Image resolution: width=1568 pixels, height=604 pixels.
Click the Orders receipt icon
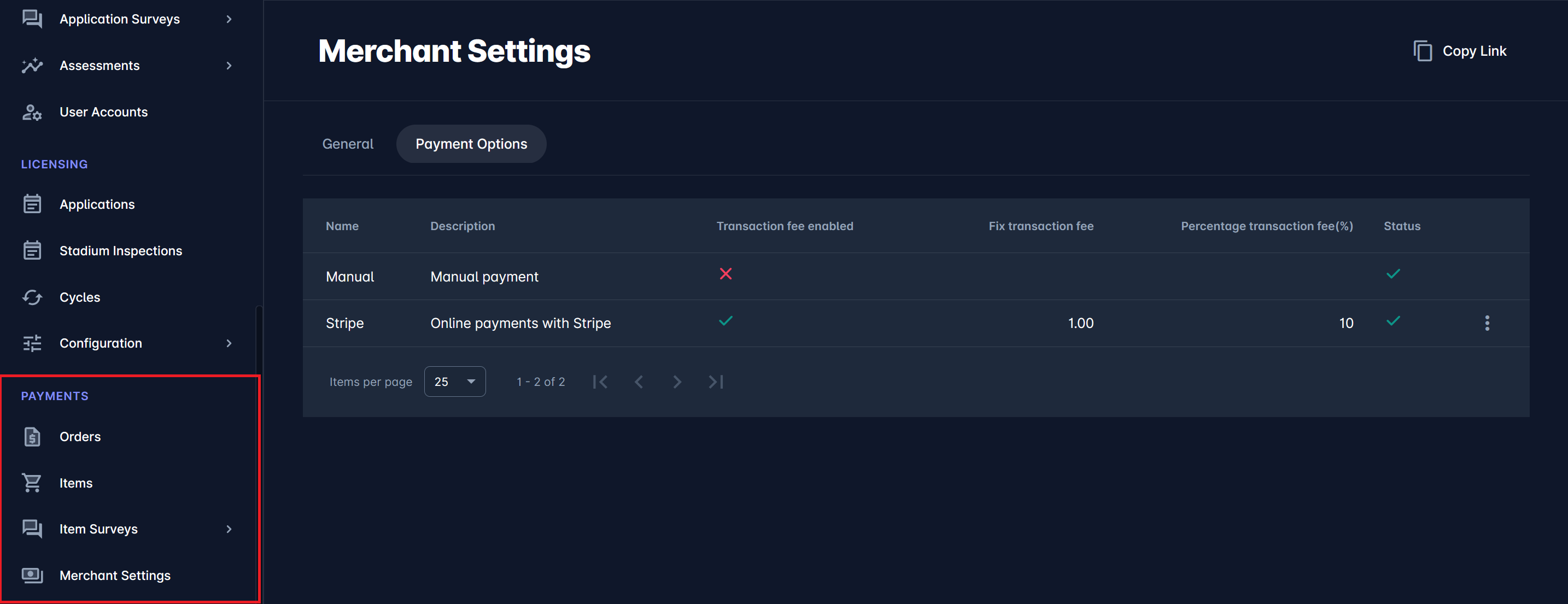[32, 437]
